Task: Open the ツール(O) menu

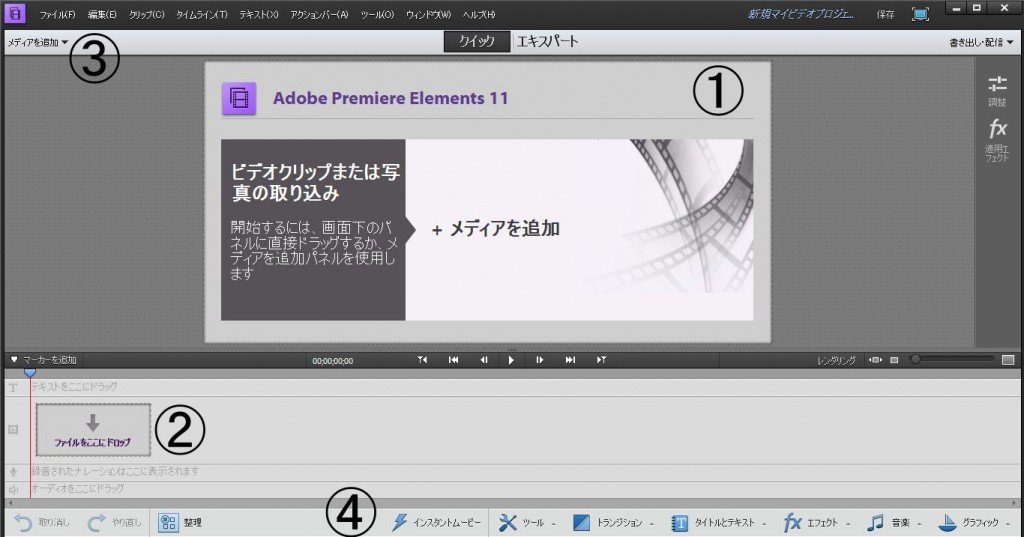Action: (x=377, y=14)
